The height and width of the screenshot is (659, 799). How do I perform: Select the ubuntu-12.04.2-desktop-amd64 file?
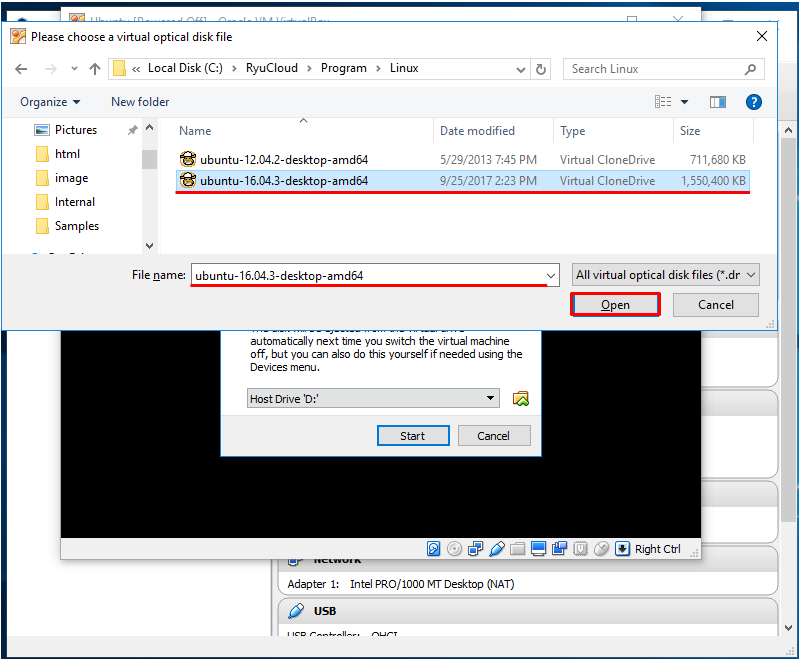coord(462,160)
